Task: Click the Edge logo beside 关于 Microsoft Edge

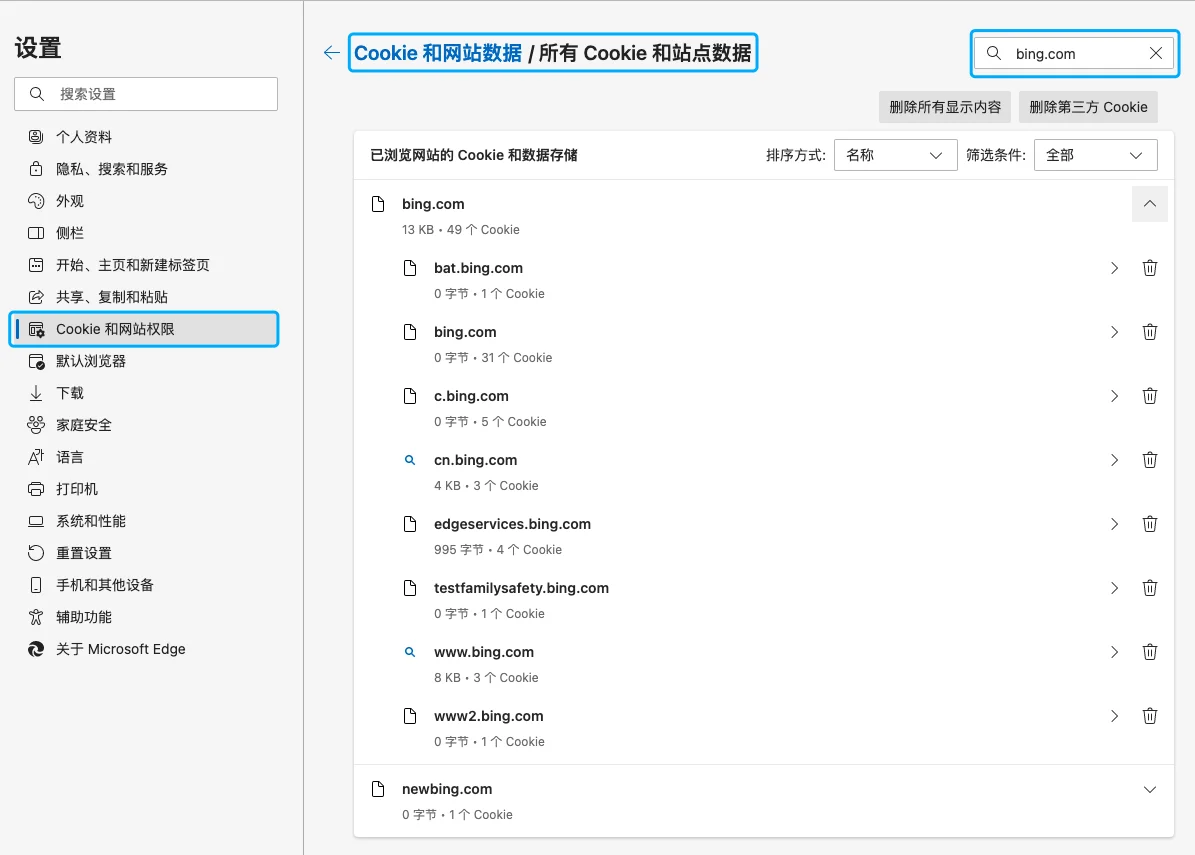Action: click(36, 649)
